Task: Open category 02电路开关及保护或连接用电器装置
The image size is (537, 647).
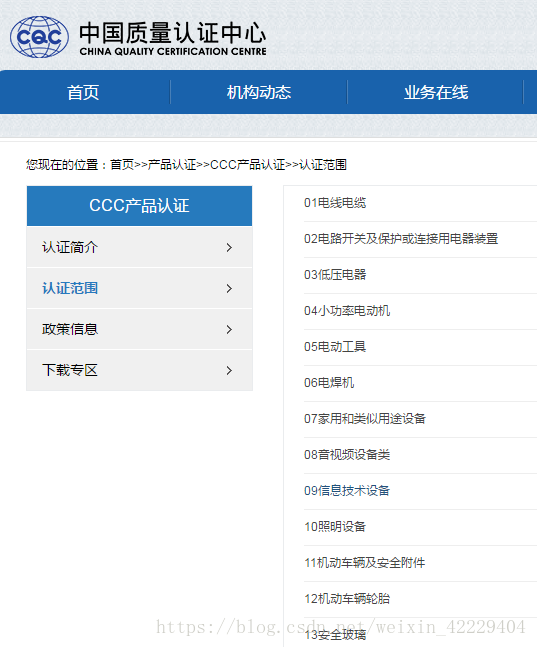Action: pos(401,238)
